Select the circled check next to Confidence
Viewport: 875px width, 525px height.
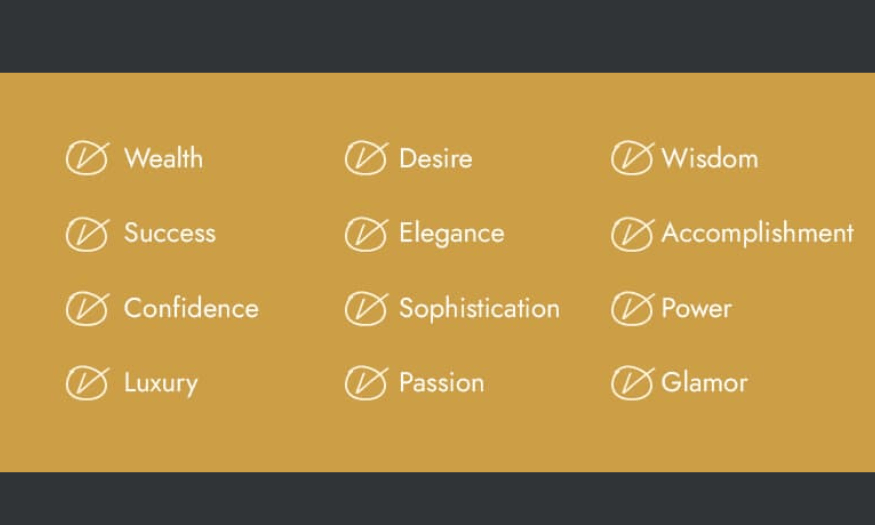tap(88, 308)
